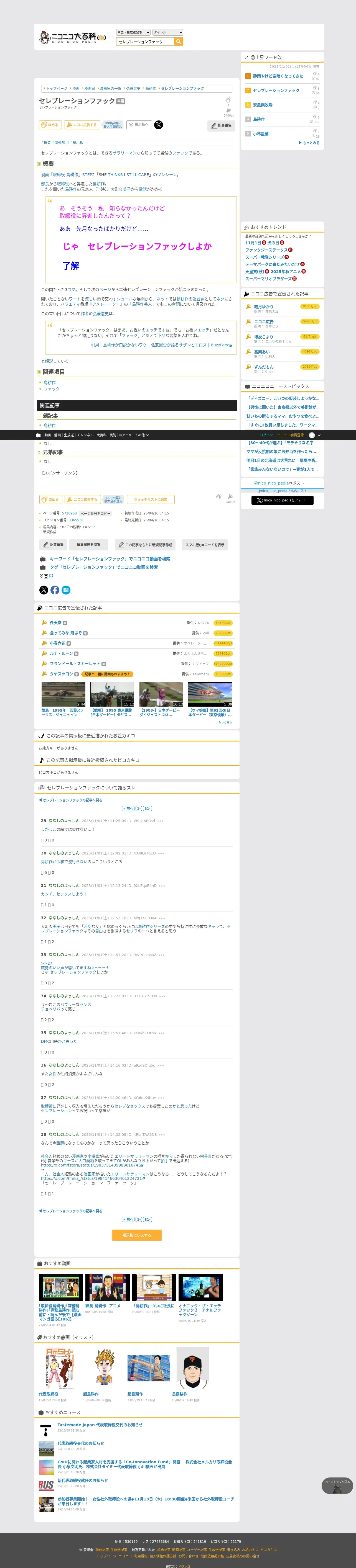Click the ニコニコ会員登録 link
Viewport: 356px width, 1568px height.
coord(290,435)
